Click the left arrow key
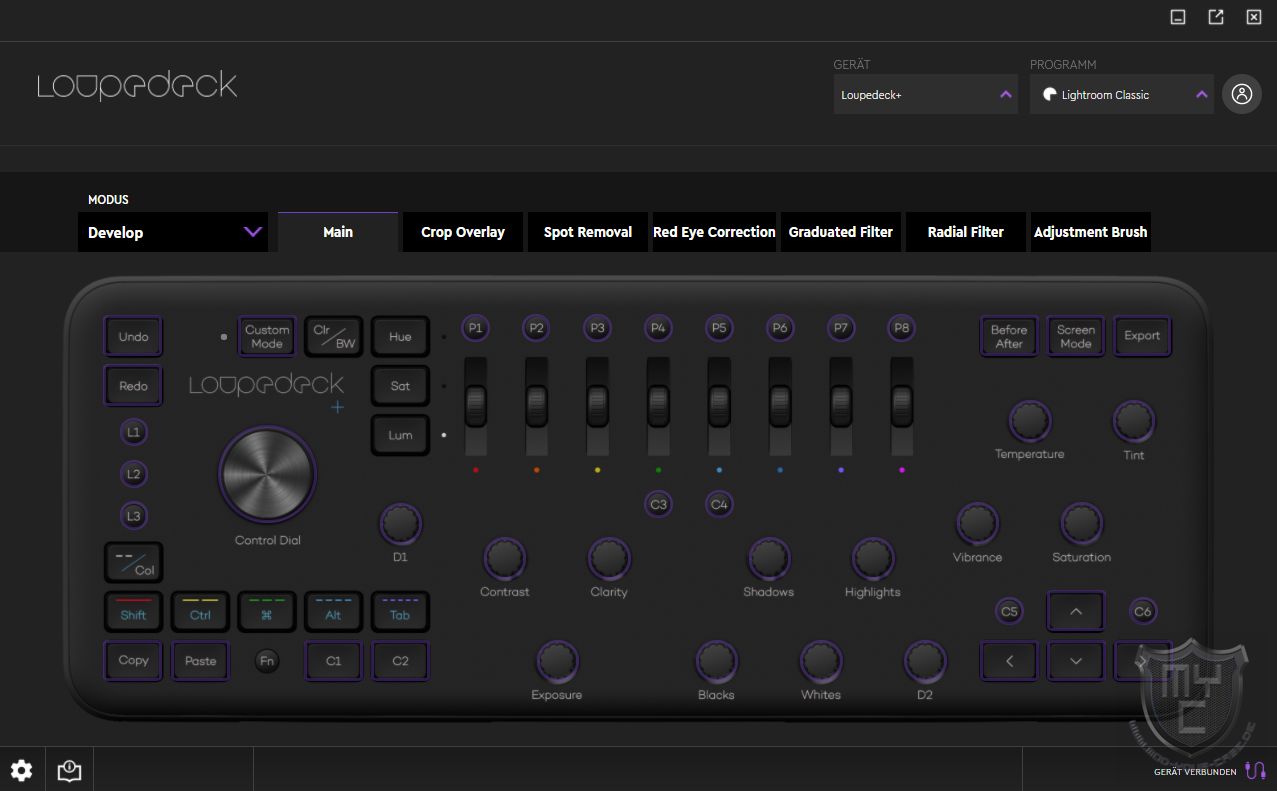 point(1009,661)
